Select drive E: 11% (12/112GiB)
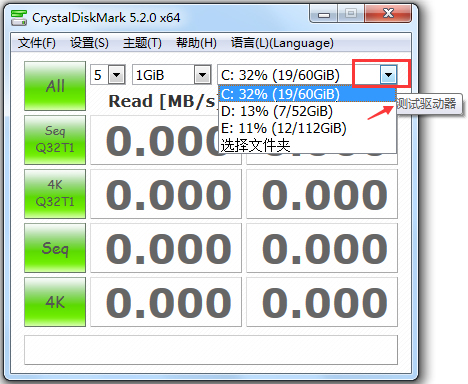Viewport: 468px width, 384px height. pyautogui.click(x=307, y=128)
